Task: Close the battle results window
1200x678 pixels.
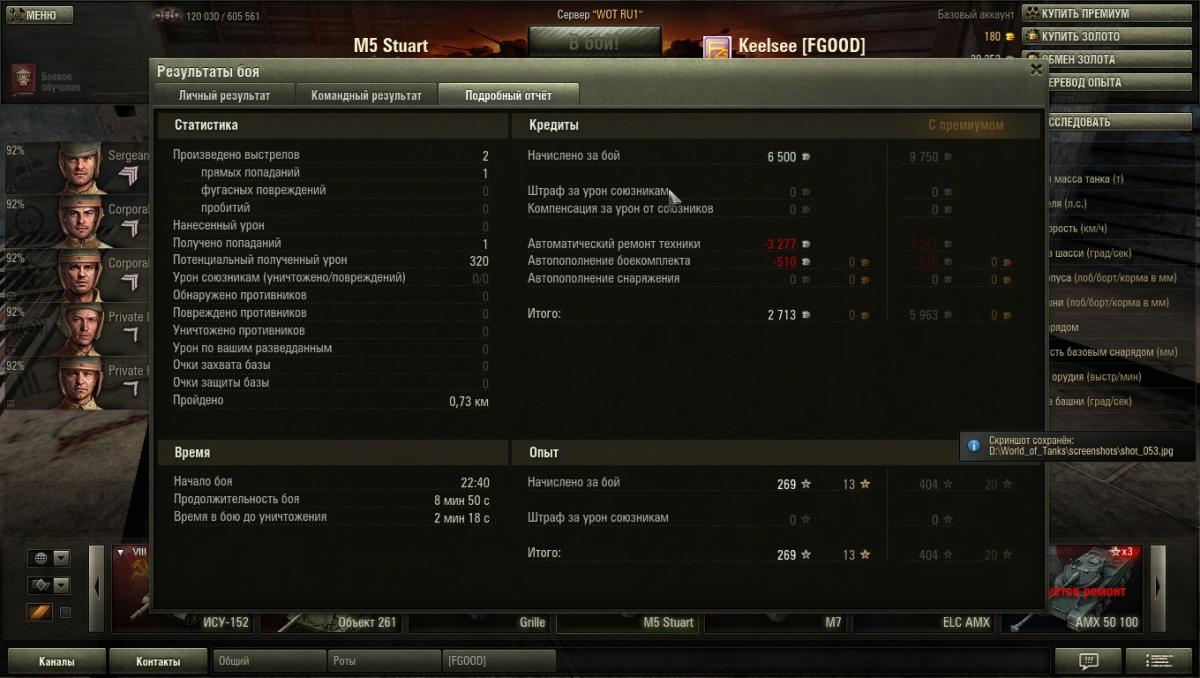Action: [x=1036, y=70]
